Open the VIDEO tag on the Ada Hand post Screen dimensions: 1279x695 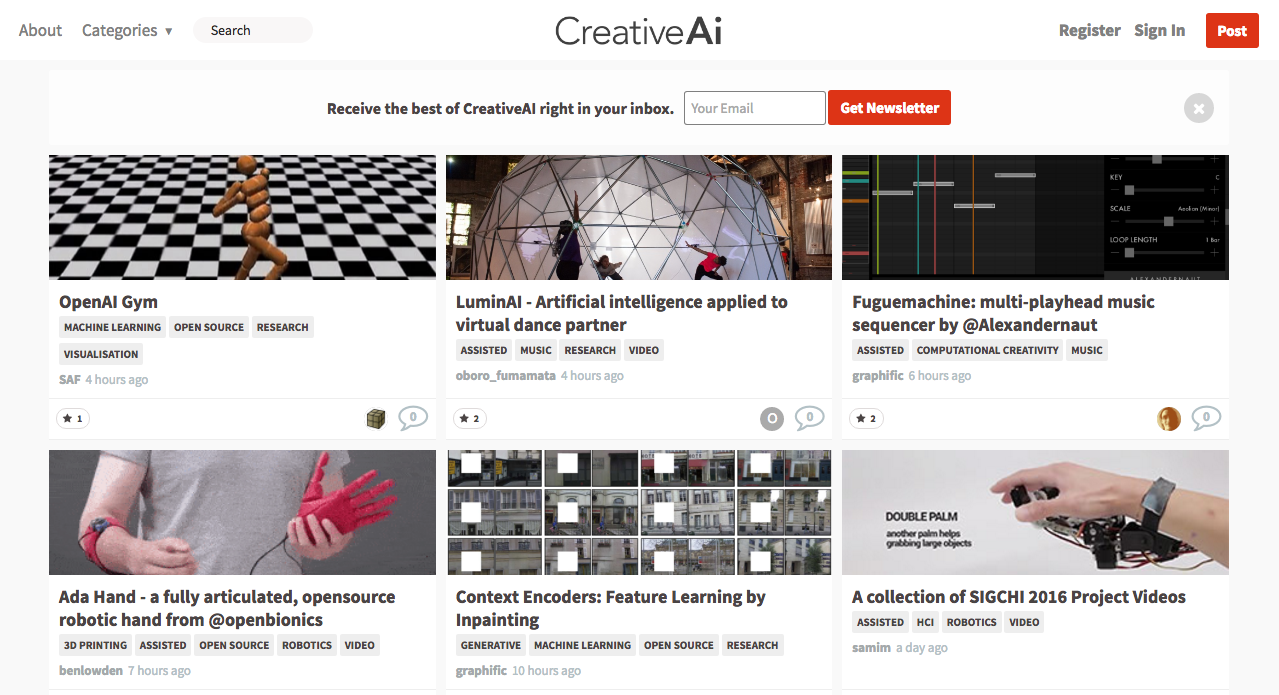[x=359, y=645]
